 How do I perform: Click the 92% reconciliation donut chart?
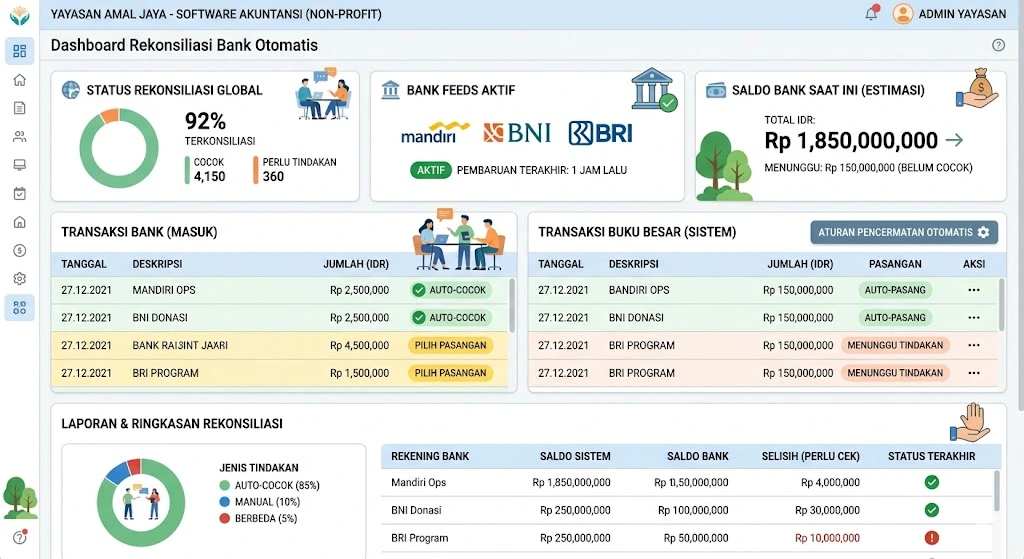coord(119,148)
